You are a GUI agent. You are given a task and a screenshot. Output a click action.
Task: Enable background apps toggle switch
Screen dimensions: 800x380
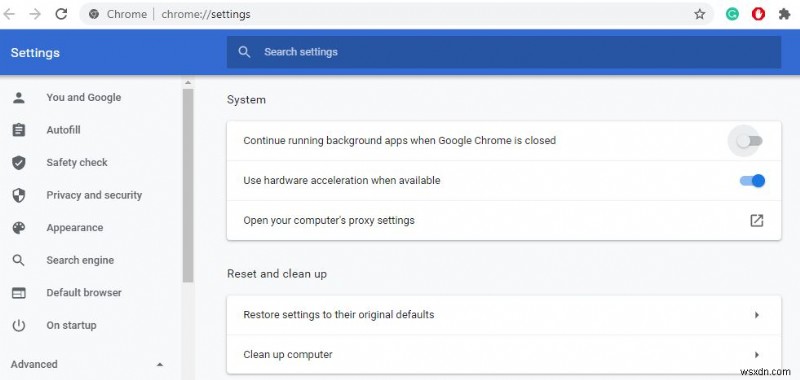[x=749, y=141]
